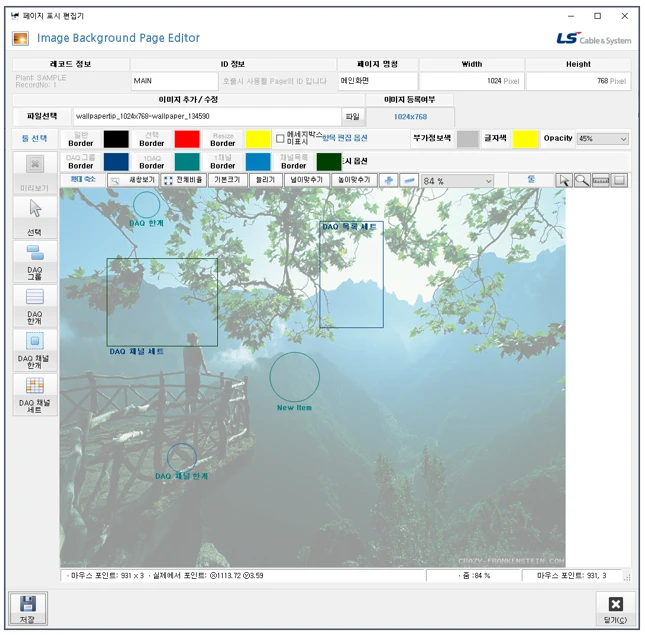Open the Opacity 45% dropdown
The image size is (645, 635).
point(603,139)
